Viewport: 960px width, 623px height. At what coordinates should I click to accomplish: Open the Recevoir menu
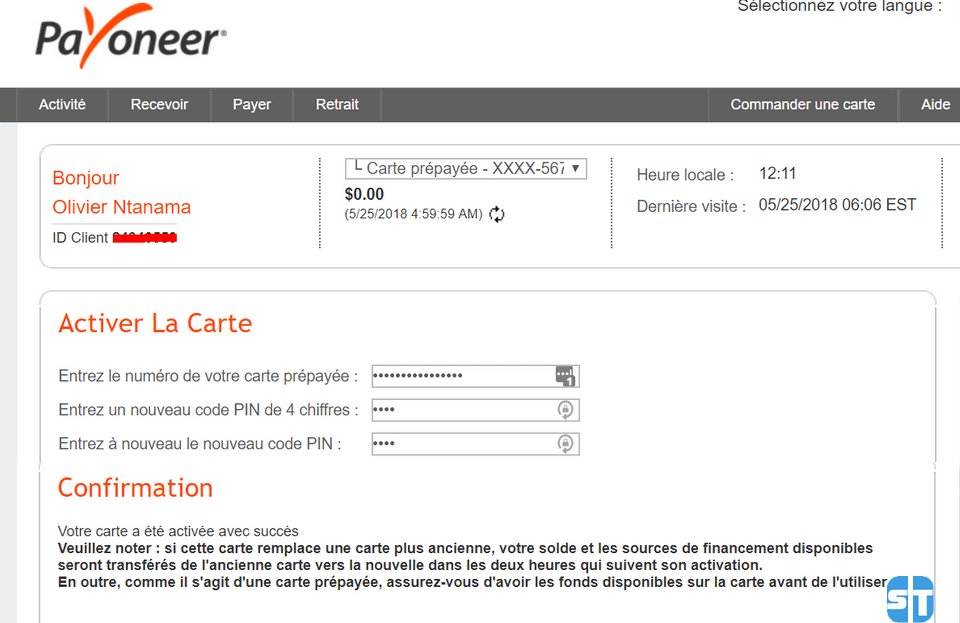(x=159, y=104)
